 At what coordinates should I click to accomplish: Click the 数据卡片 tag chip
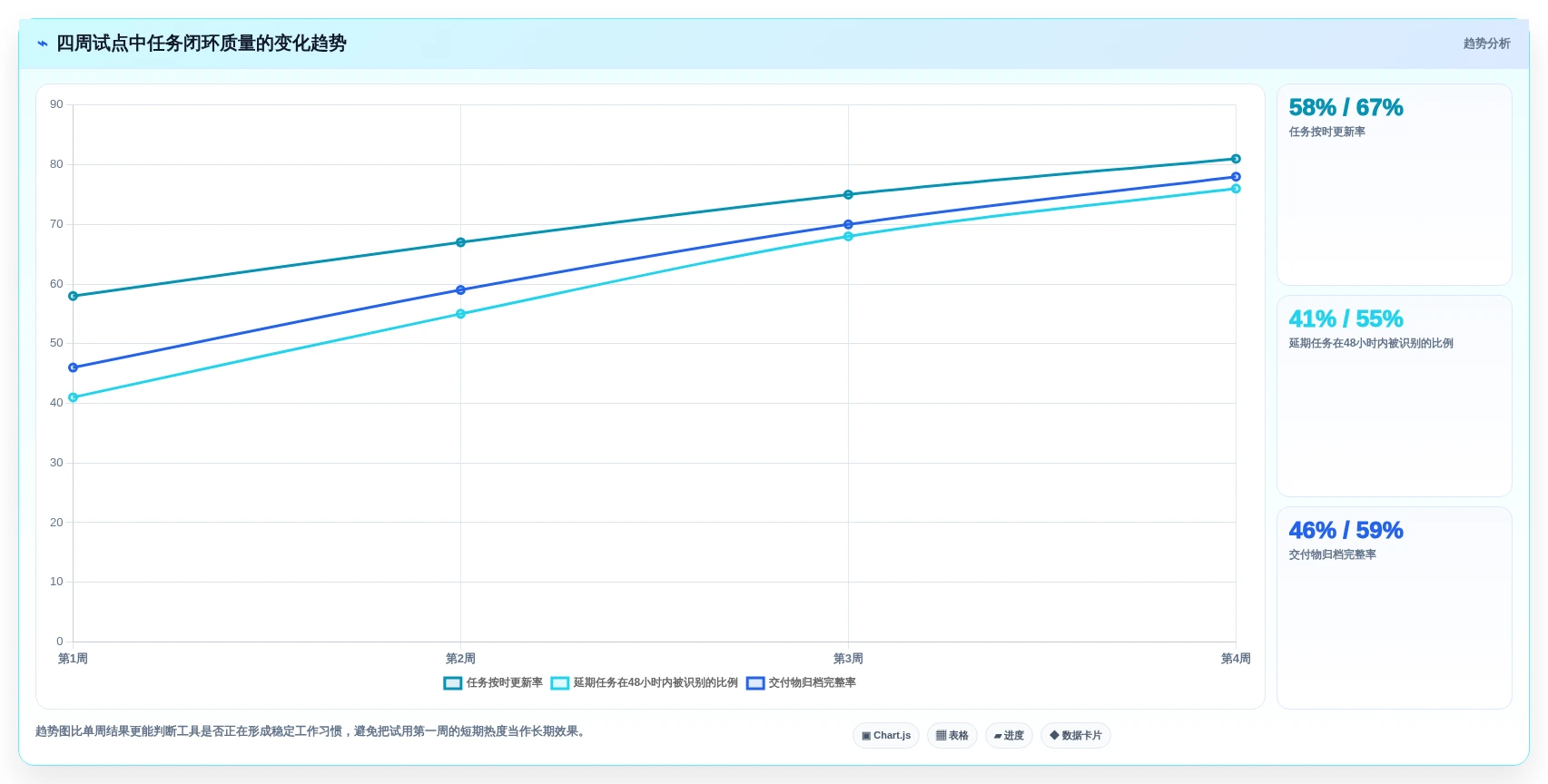pyautogui.click(x=1076, y=735)
